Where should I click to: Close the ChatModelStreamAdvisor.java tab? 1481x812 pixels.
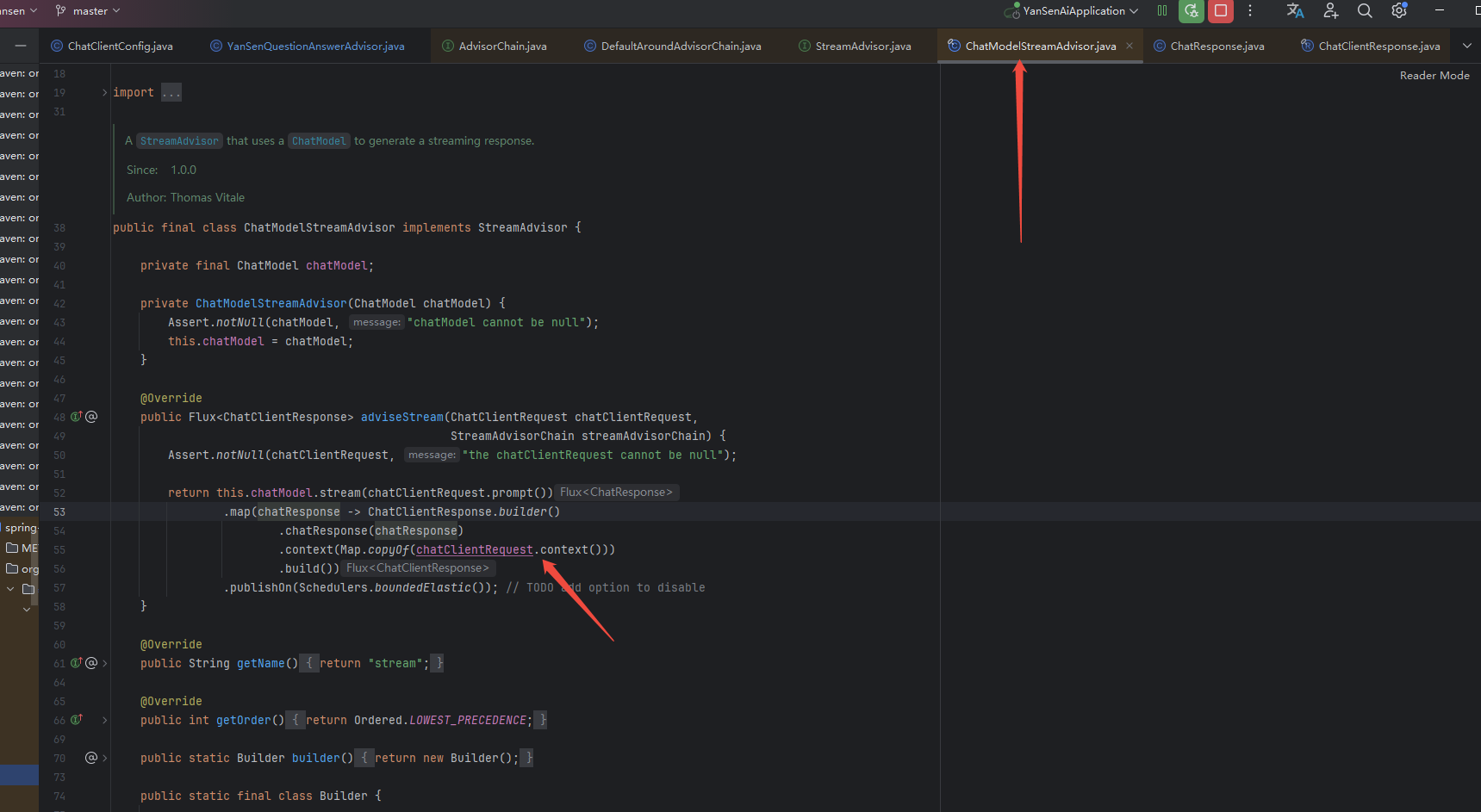coord(1129,46)
